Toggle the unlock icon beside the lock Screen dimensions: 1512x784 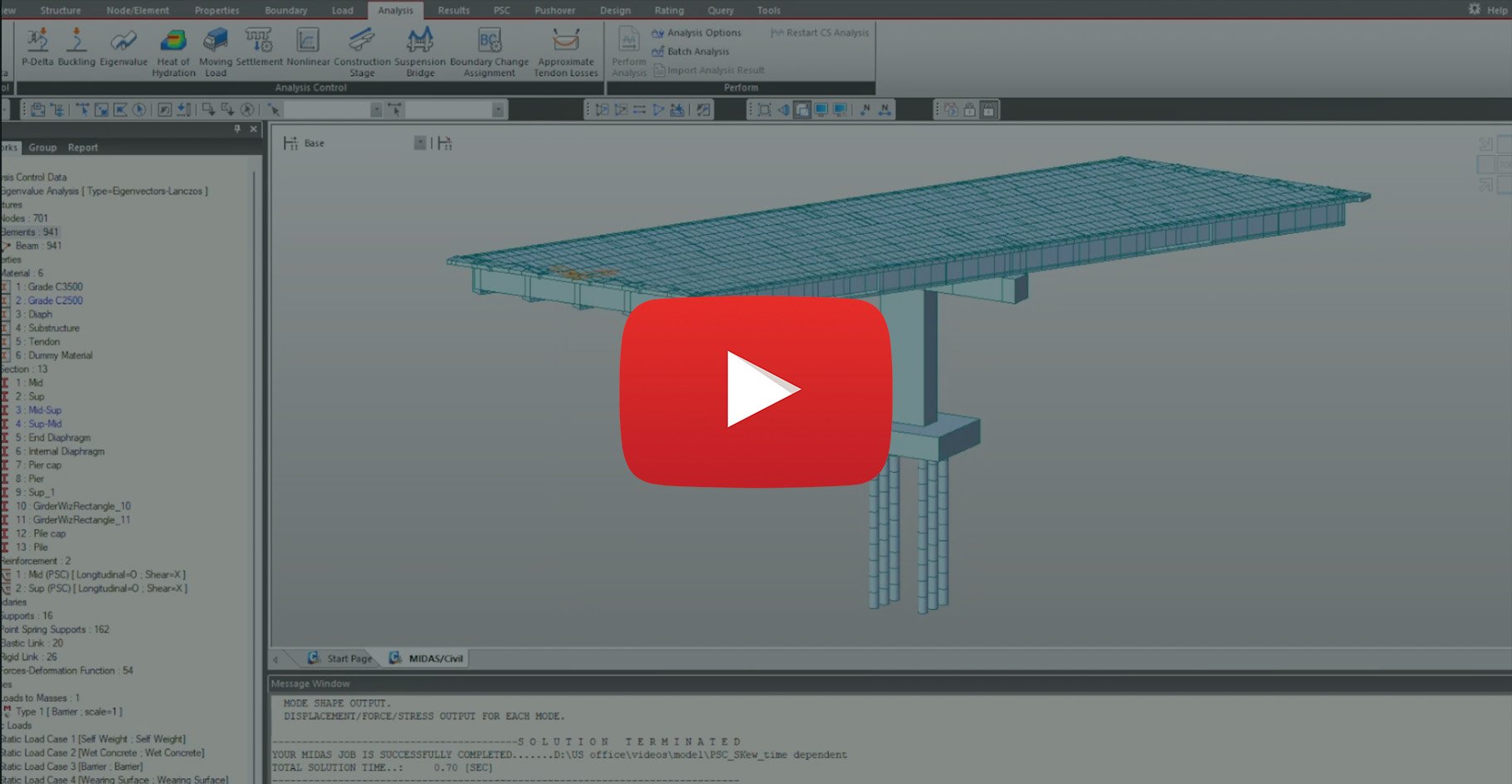(969, 110)
